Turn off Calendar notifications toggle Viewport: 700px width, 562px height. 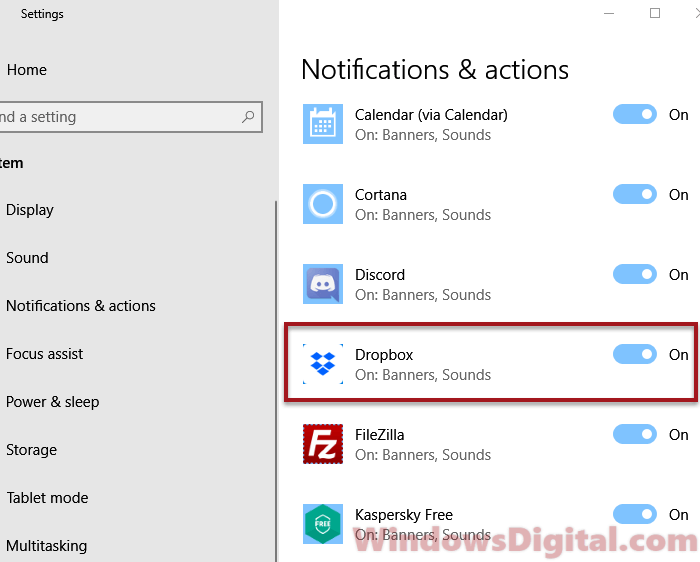coord(634,115)
